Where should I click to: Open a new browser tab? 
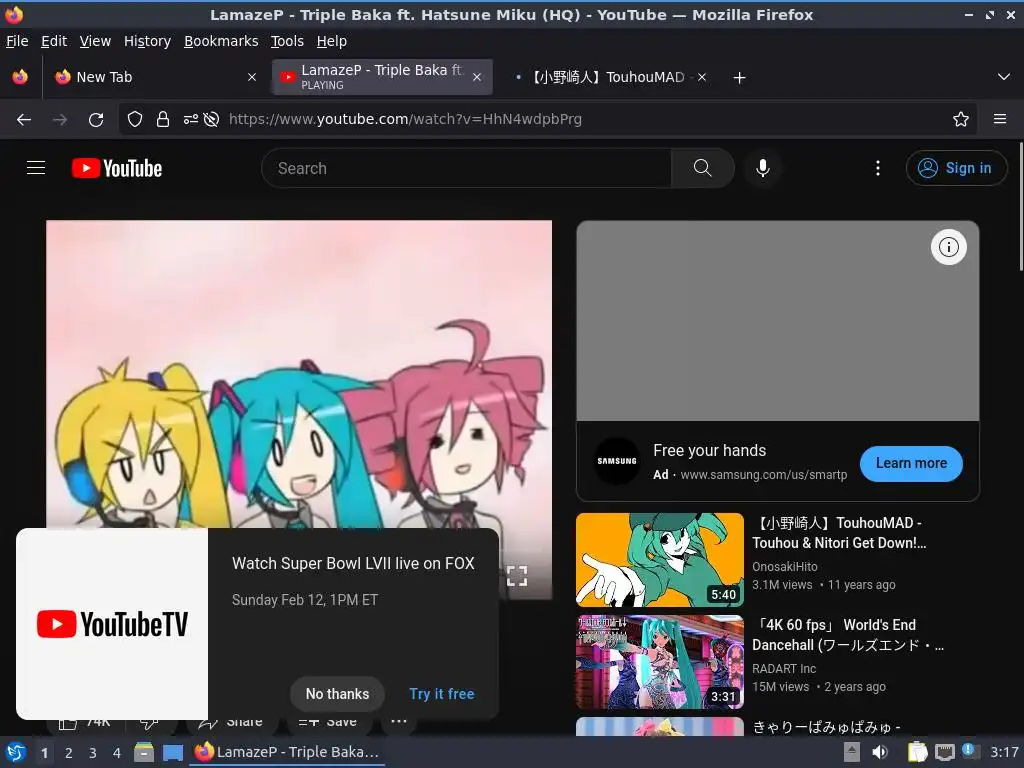(x=739, y=78)
